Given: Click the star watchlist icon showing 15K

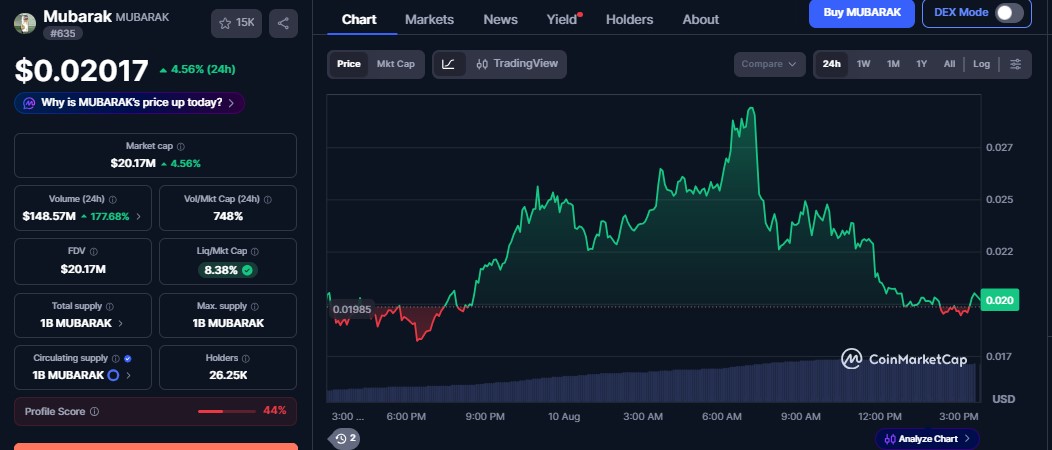Looking at the screenshot, I should 236,23.
